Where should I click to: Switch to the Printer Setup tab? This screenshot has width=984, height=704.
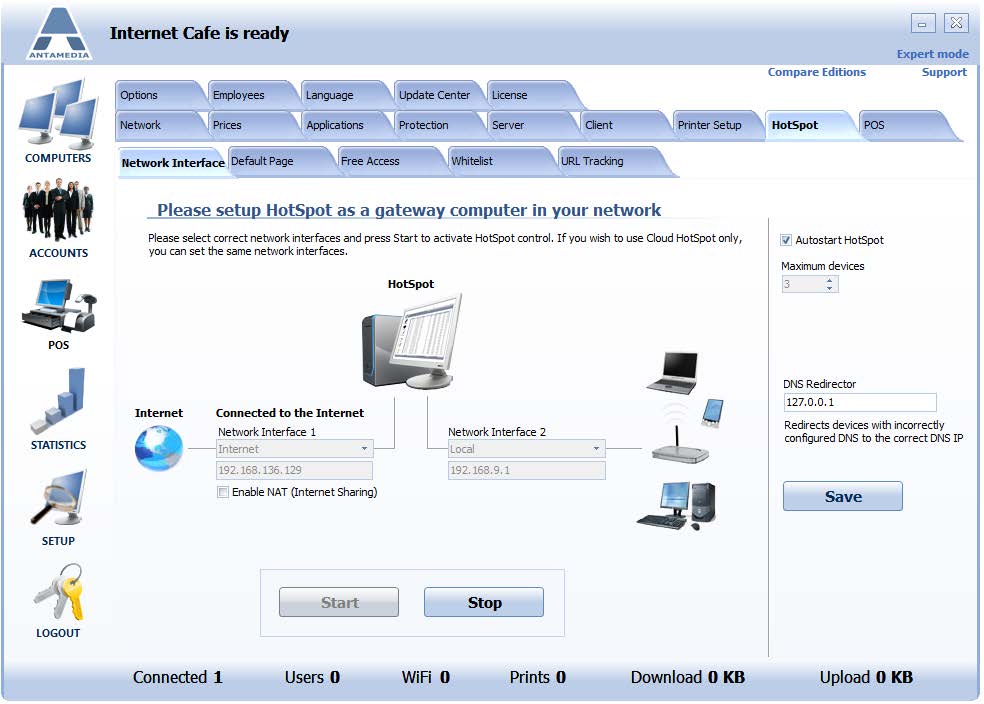[715, 125]
